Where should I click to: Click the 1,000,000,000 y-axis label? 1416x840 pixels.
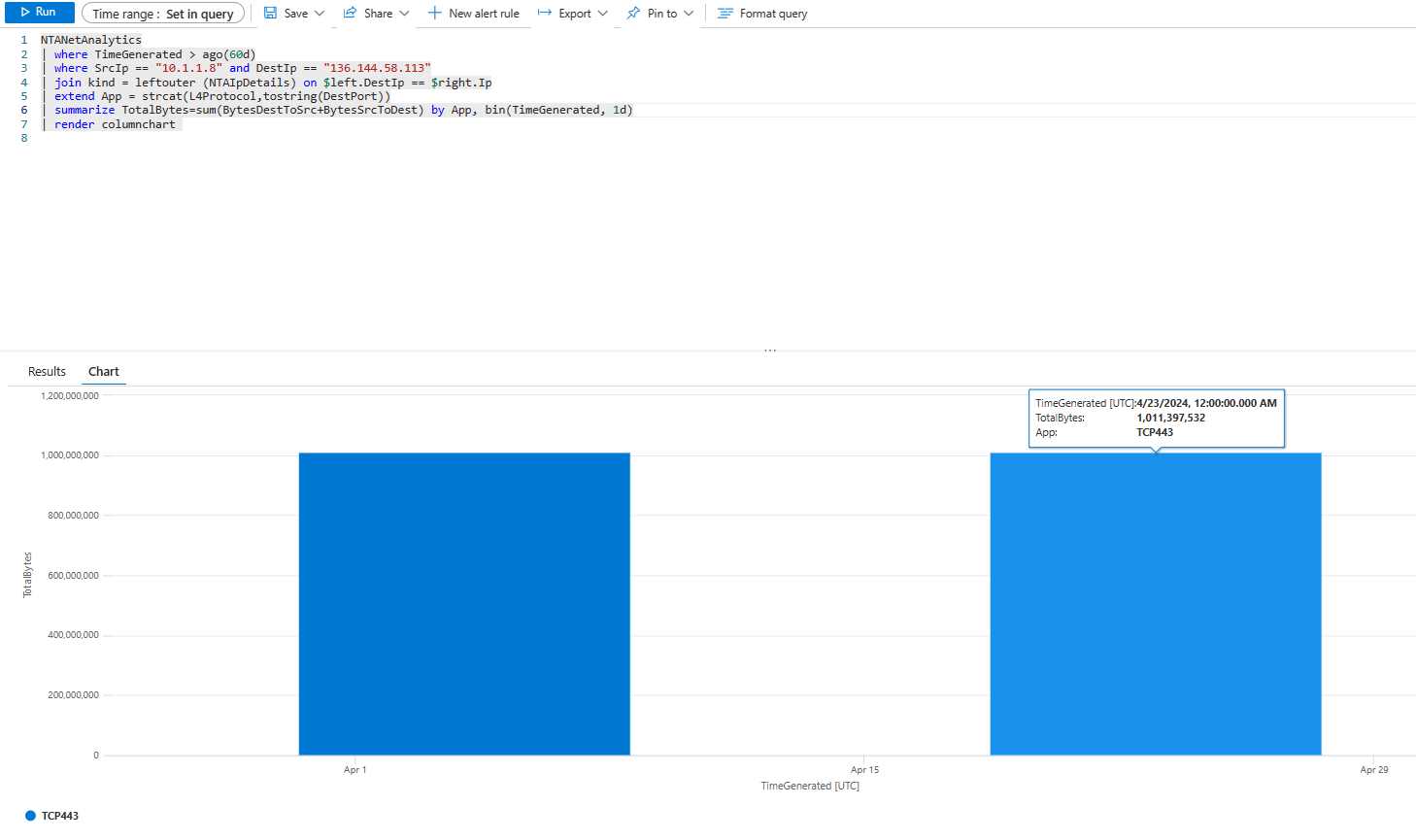(x=70, y=455)
